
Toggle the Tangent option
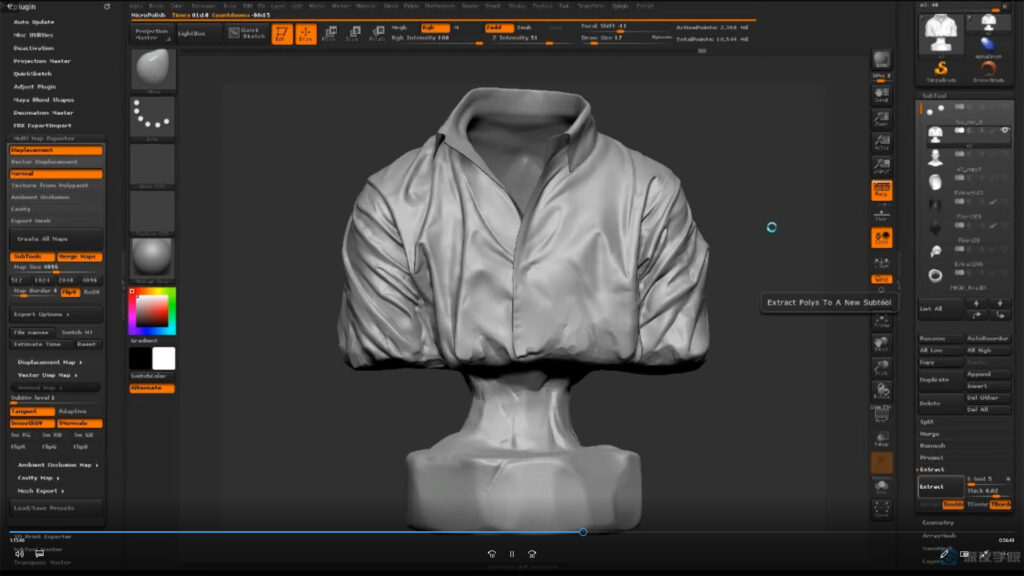click(32, 411)
